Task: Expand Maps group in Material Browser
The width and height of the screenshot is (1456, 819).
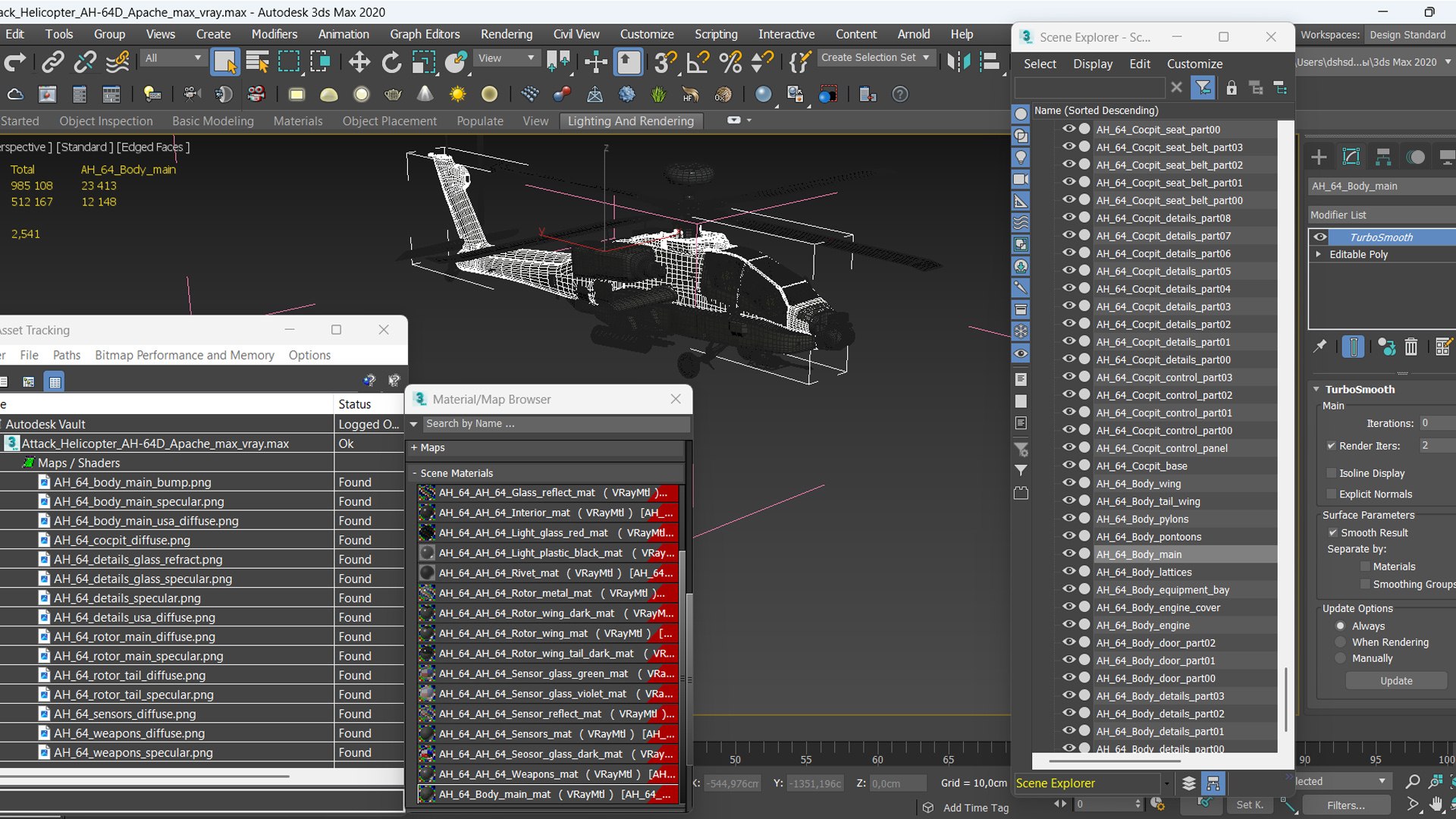Action: tap(414, 447)
